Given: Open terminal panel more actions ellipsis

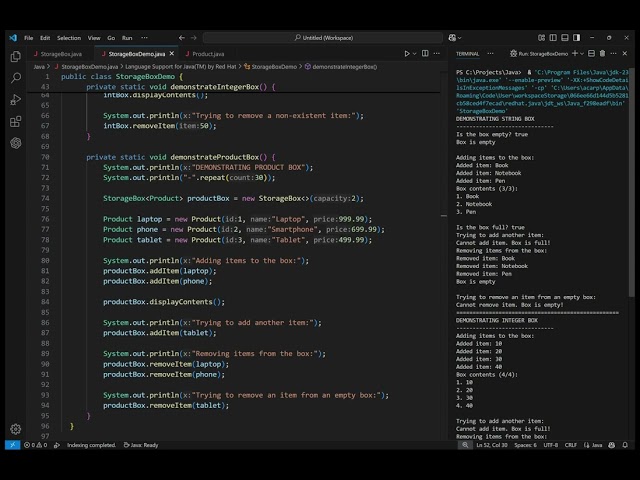Looking at the screenshot, I should (613, 53).
